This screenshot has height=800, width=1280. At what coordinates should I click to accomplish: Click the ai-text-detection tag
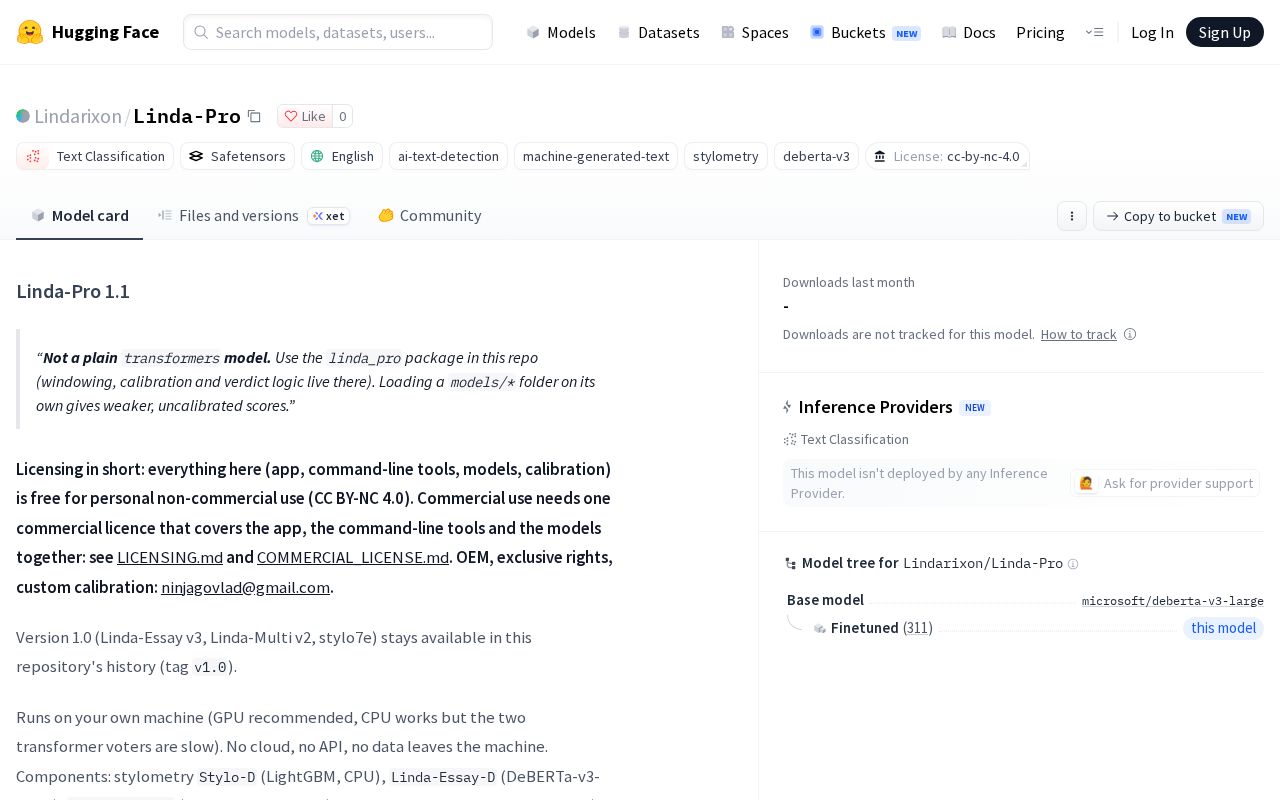pyautogui.click(x=448, y=156)
